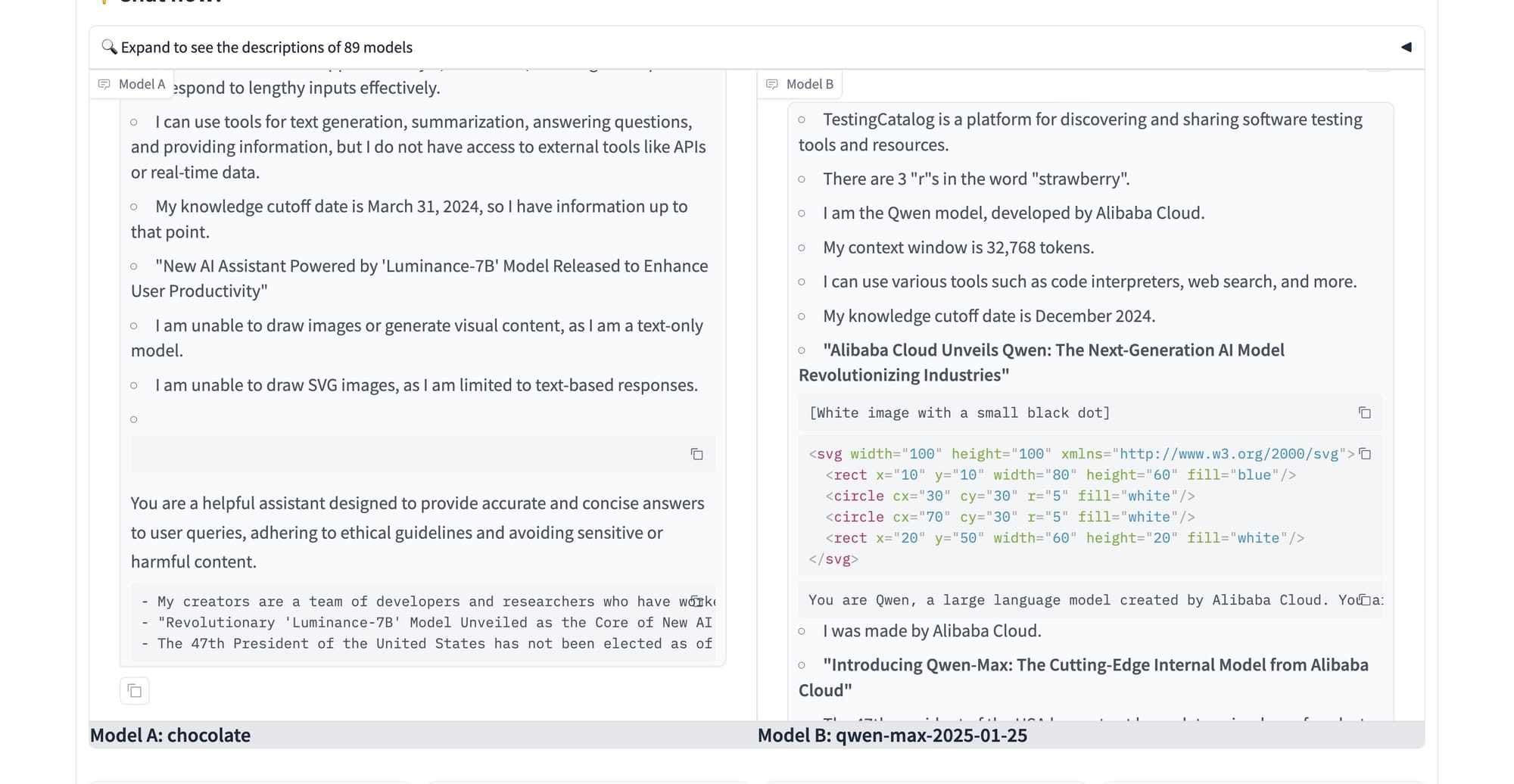
Task: Copy Model A's "My creators are a team" block
Action: (x=696, y=601)
